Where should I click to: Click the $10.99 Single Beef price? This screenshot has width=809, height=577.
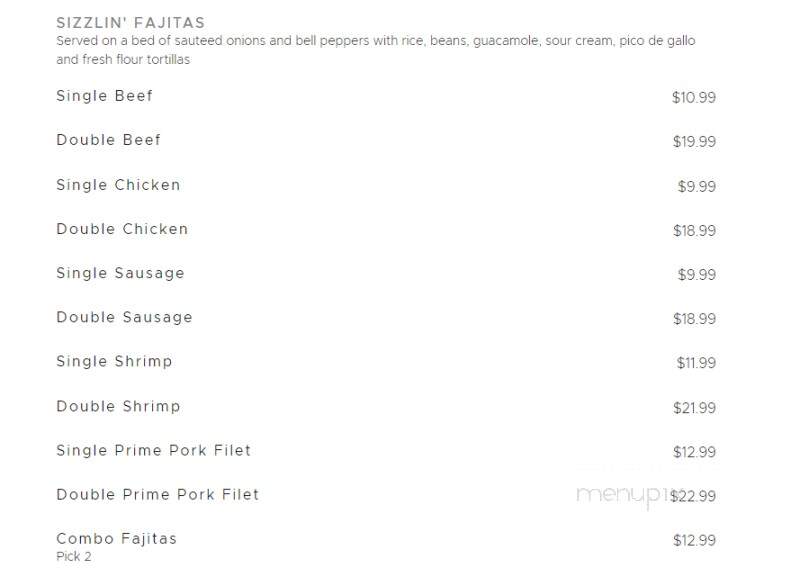coord(693,97)
